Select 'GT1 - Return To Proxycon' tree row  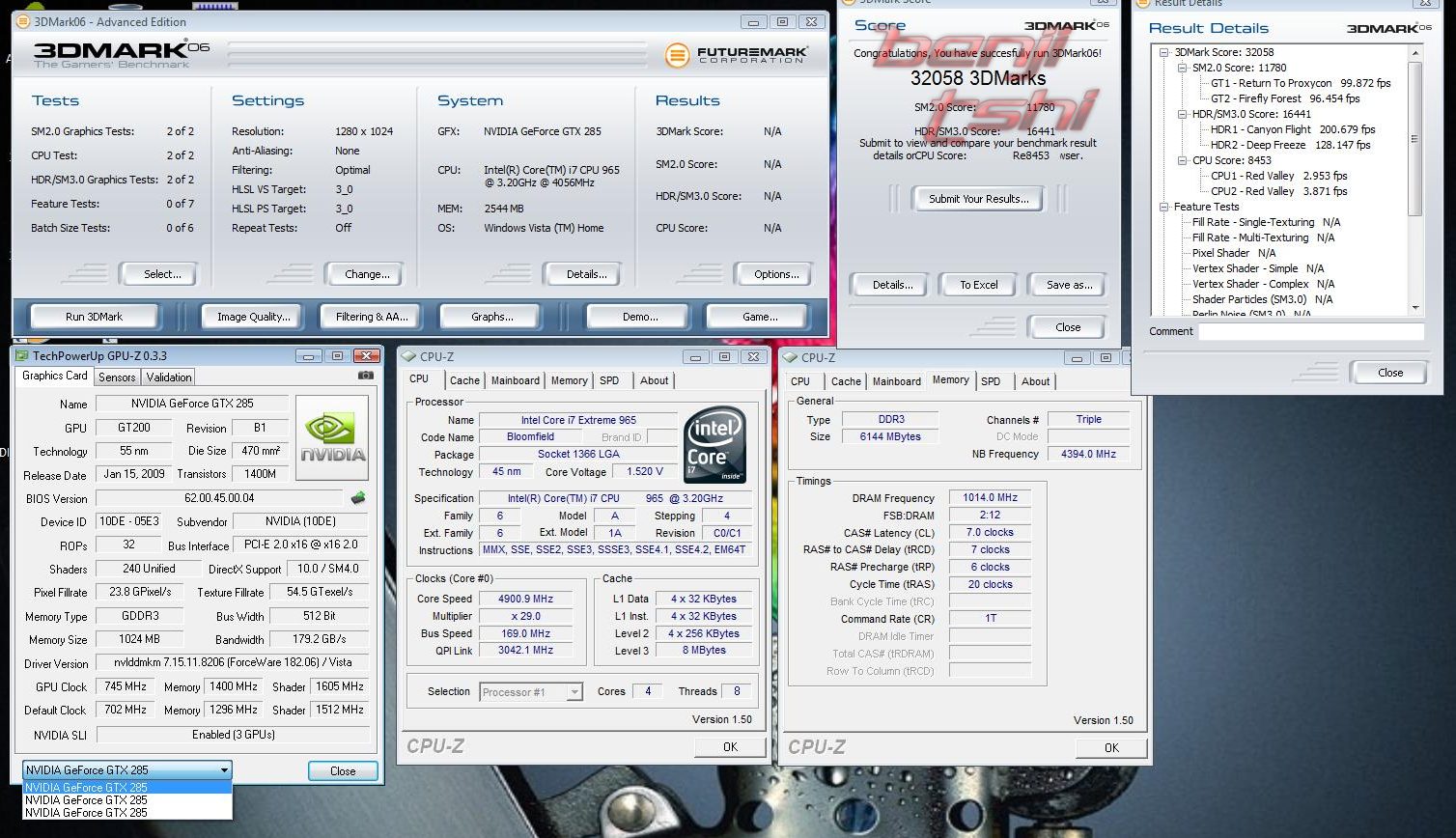pos(1301,83)
